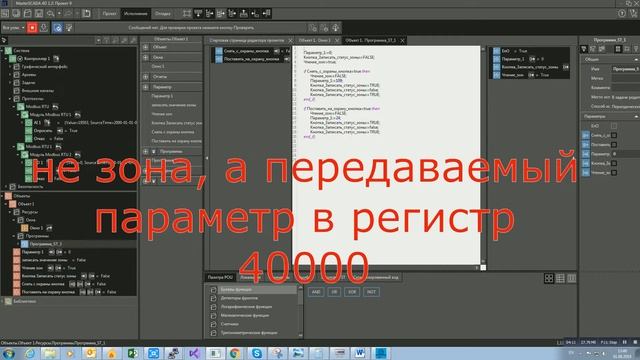
Task: Click the Windows Start button
Action: pyautogui.click(x=8, y=353)
